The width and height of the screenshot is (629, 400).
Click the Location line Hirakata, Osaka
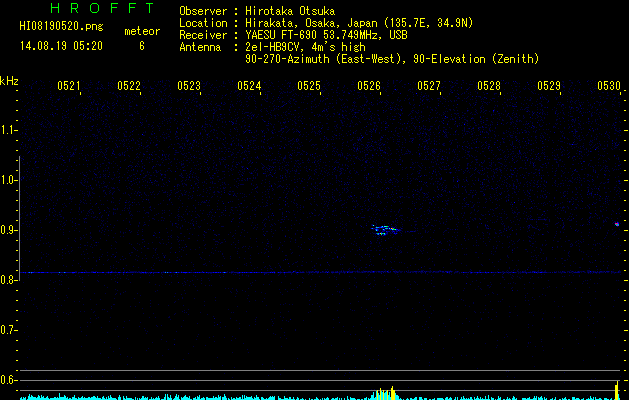point(326,23)
